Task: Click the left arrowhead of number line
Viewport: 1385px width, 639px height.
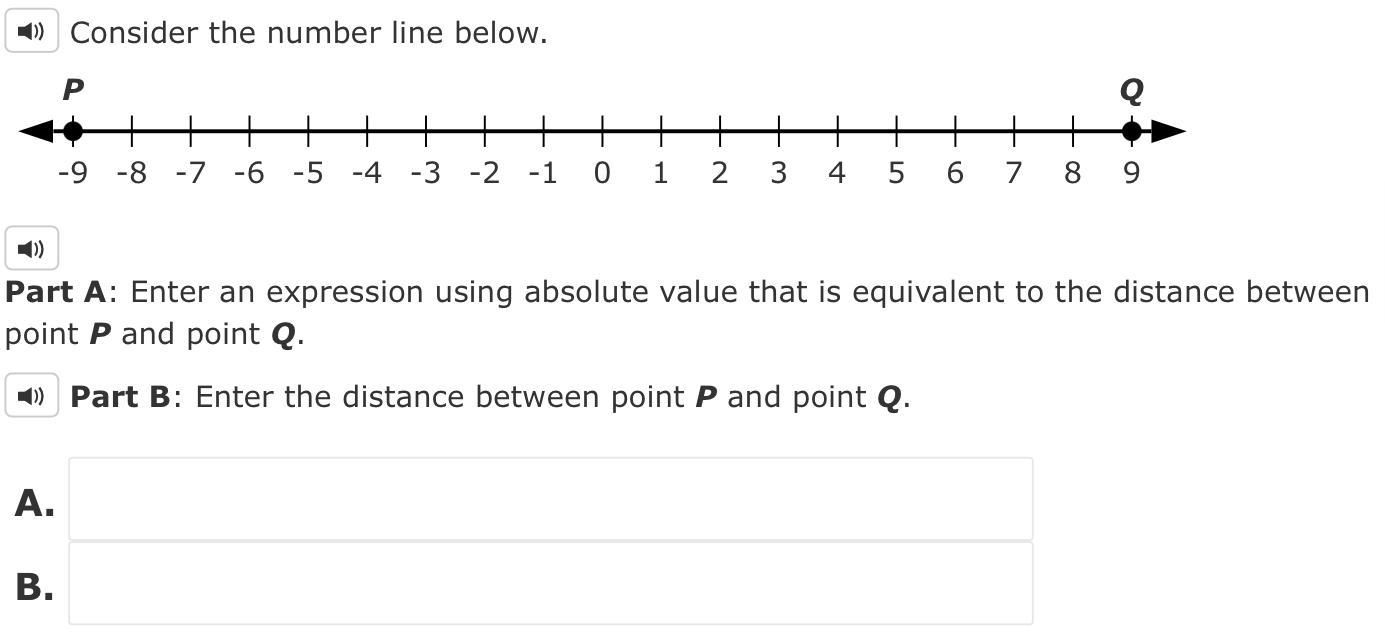Action: click(35, 131)
